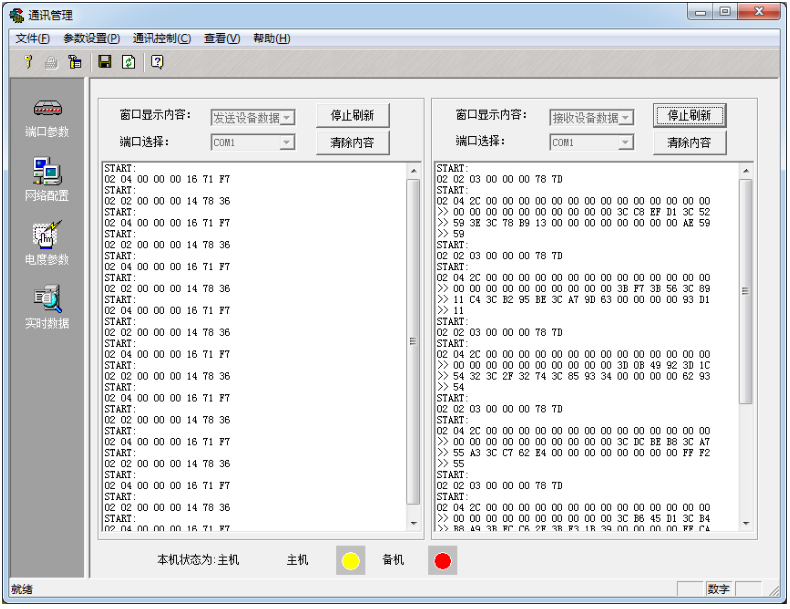This screenshot has height=609, width=790.
Task: Open 实时数据 real-time data in sidebar
Action: 47,308
